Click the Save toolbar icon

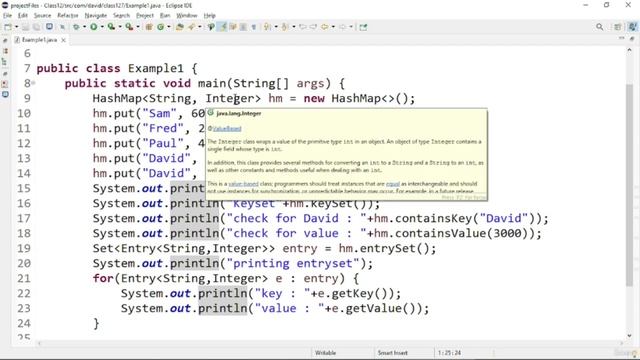pos(26,27)
